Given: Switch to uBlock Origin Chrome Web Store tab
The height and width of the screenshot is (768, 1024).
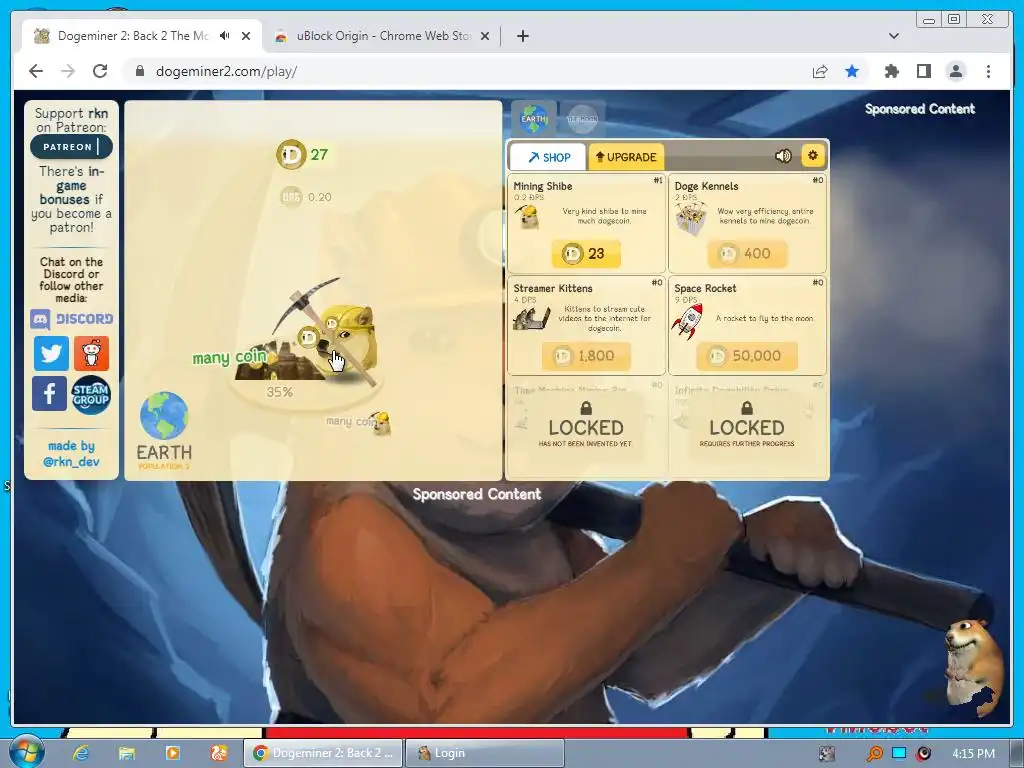Looking at the screenshot, I should click(x=381, y=36).
